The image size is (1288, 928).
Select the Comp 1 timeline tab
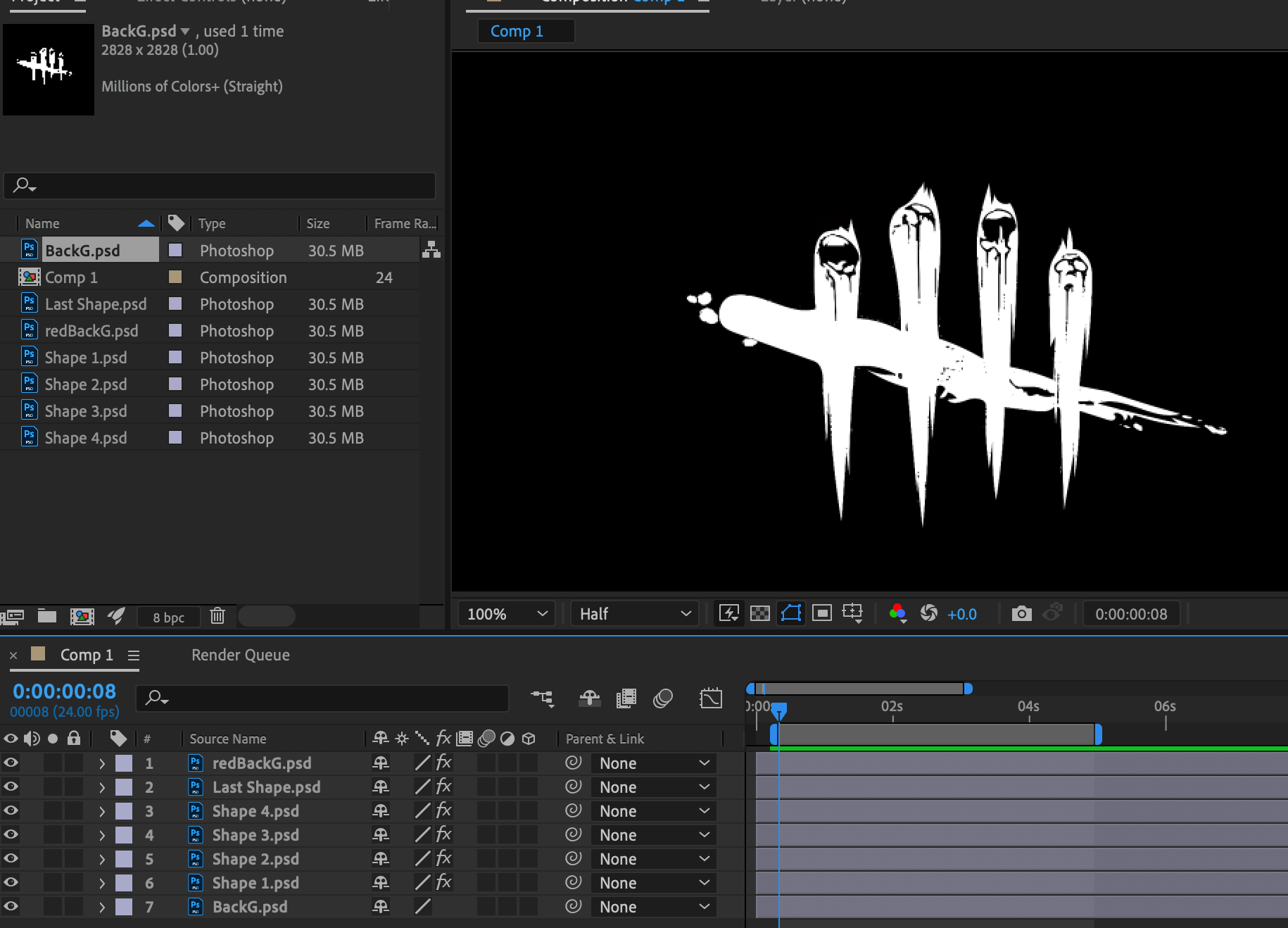87,655
